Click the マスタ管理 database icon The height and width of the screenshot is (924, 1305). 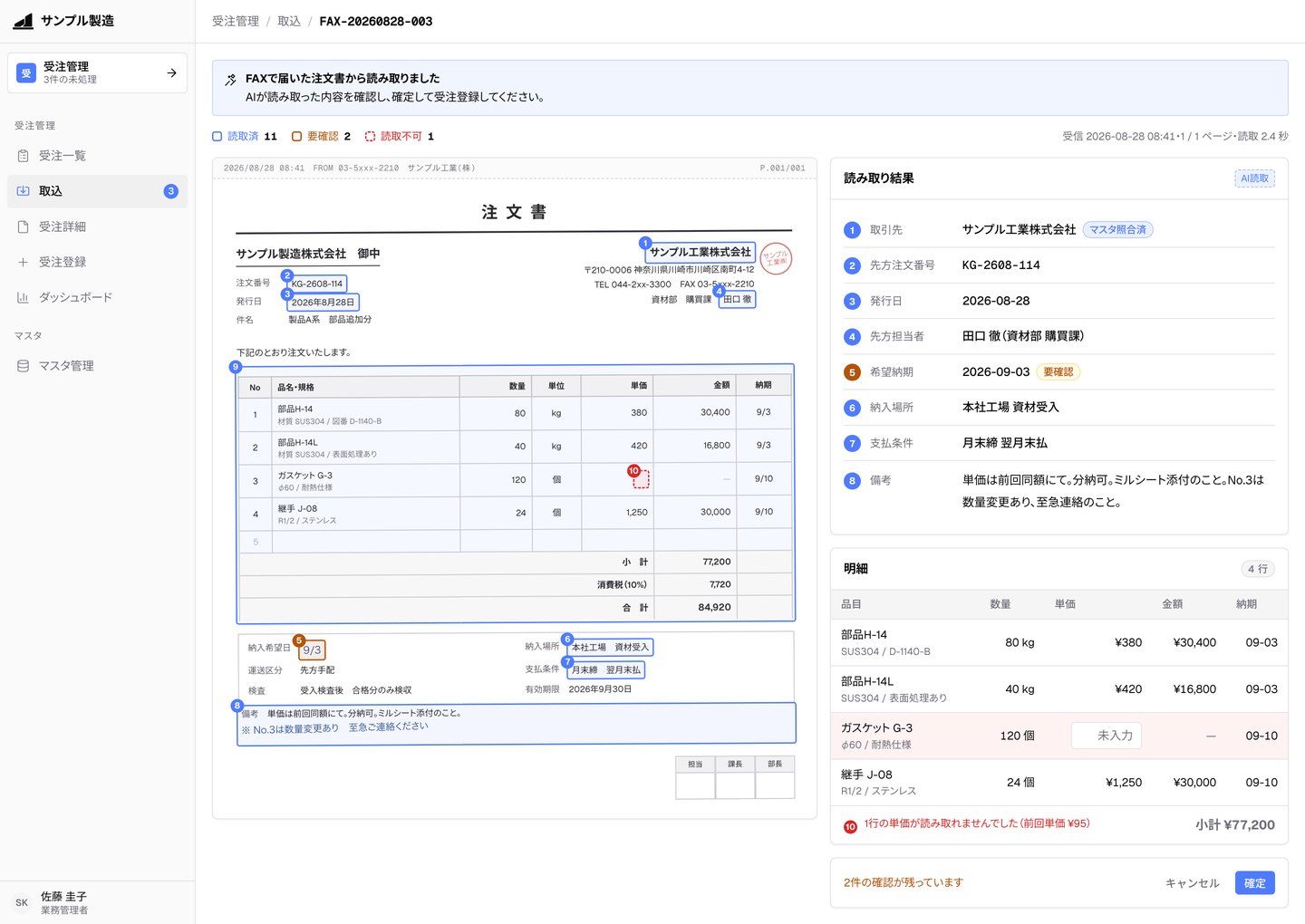point(23,366)
